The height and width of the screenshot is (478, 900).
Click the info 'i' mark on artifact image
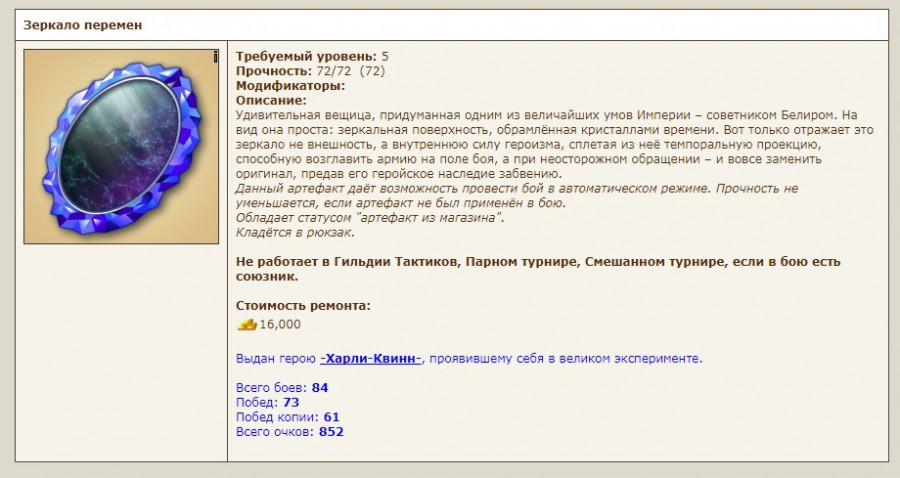215,57
